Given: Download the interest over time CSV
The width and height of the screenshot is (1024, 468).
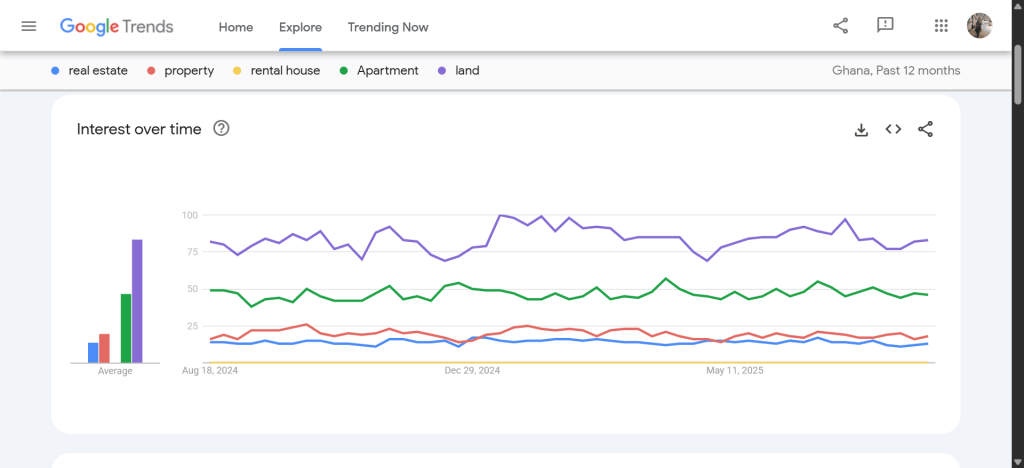Looking at the screenshot, I should point(861,129).
